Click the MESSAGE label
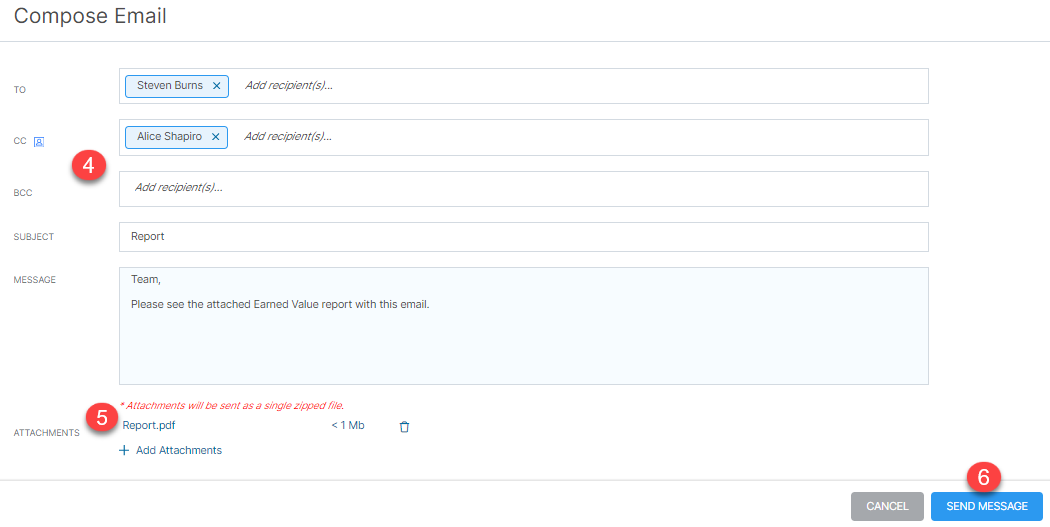This screenshot has height=527, width=1050. [x=35, y=280]
